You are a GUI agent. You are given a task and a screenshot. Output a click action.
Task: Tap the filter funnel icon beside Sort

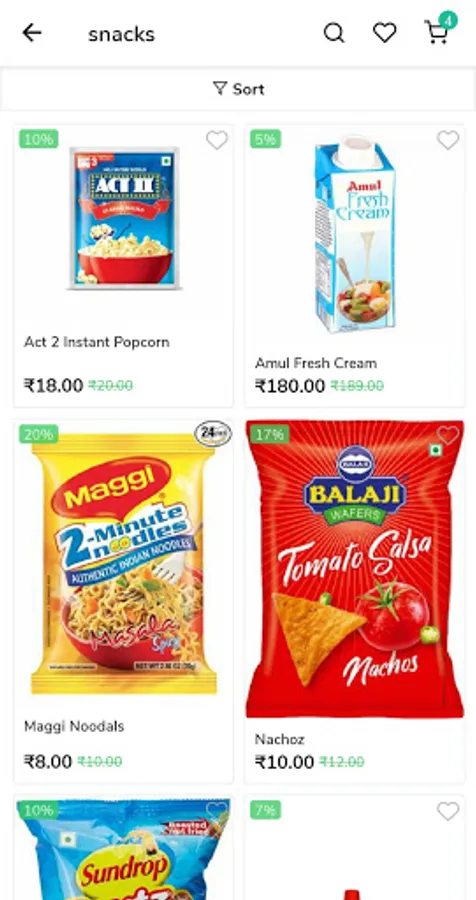point(220,88)
